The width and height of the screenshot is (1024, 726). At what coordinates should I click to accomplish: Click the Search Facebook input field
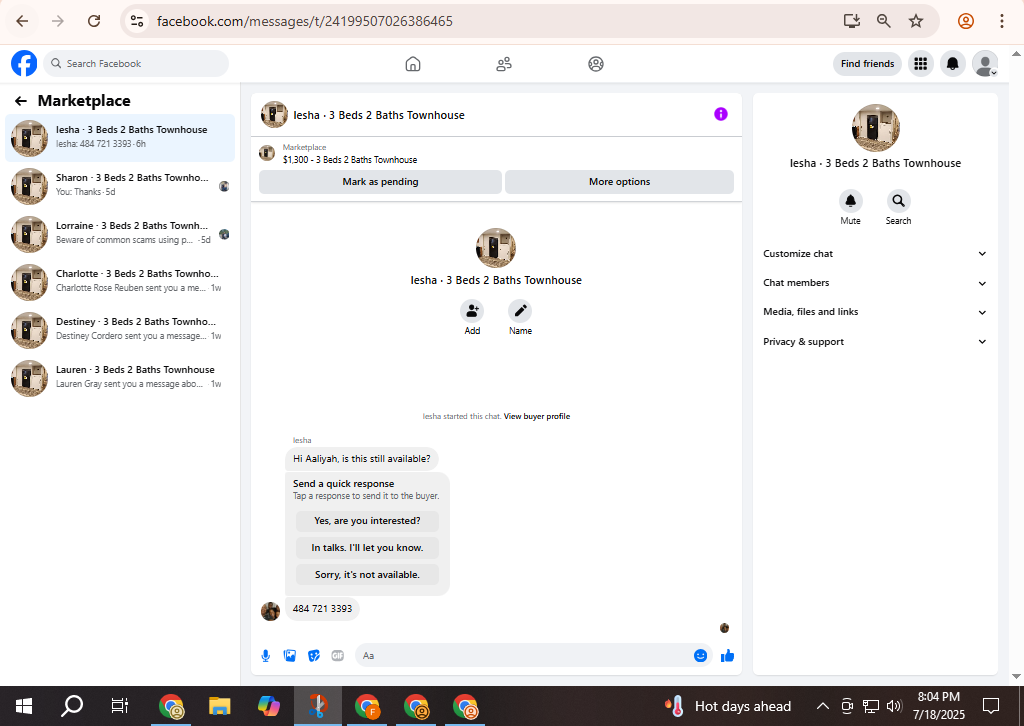pyautogui.click(x=136, y=63)
